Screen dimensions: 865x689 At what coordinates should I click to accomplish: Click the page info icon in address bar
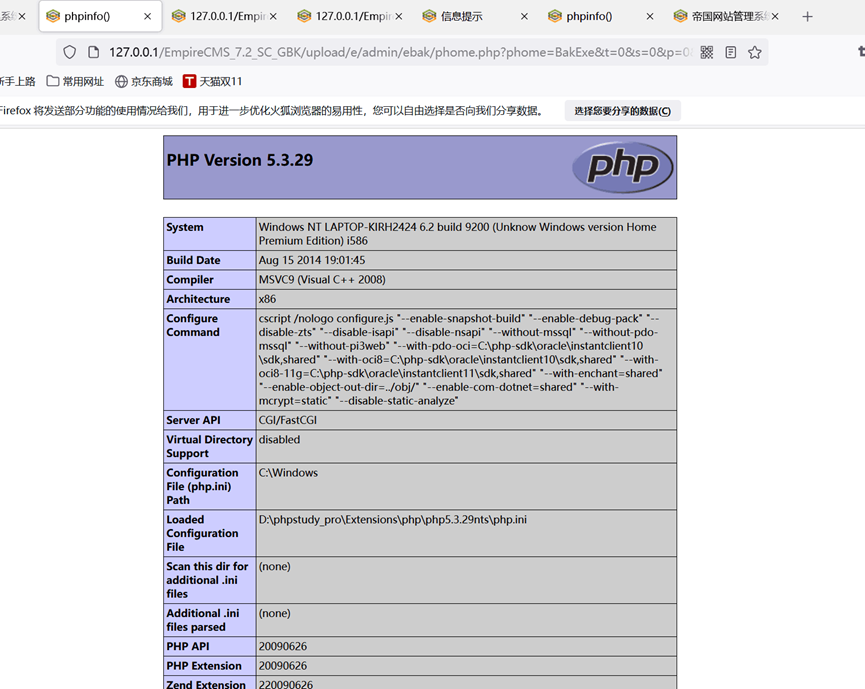(94, 52)
